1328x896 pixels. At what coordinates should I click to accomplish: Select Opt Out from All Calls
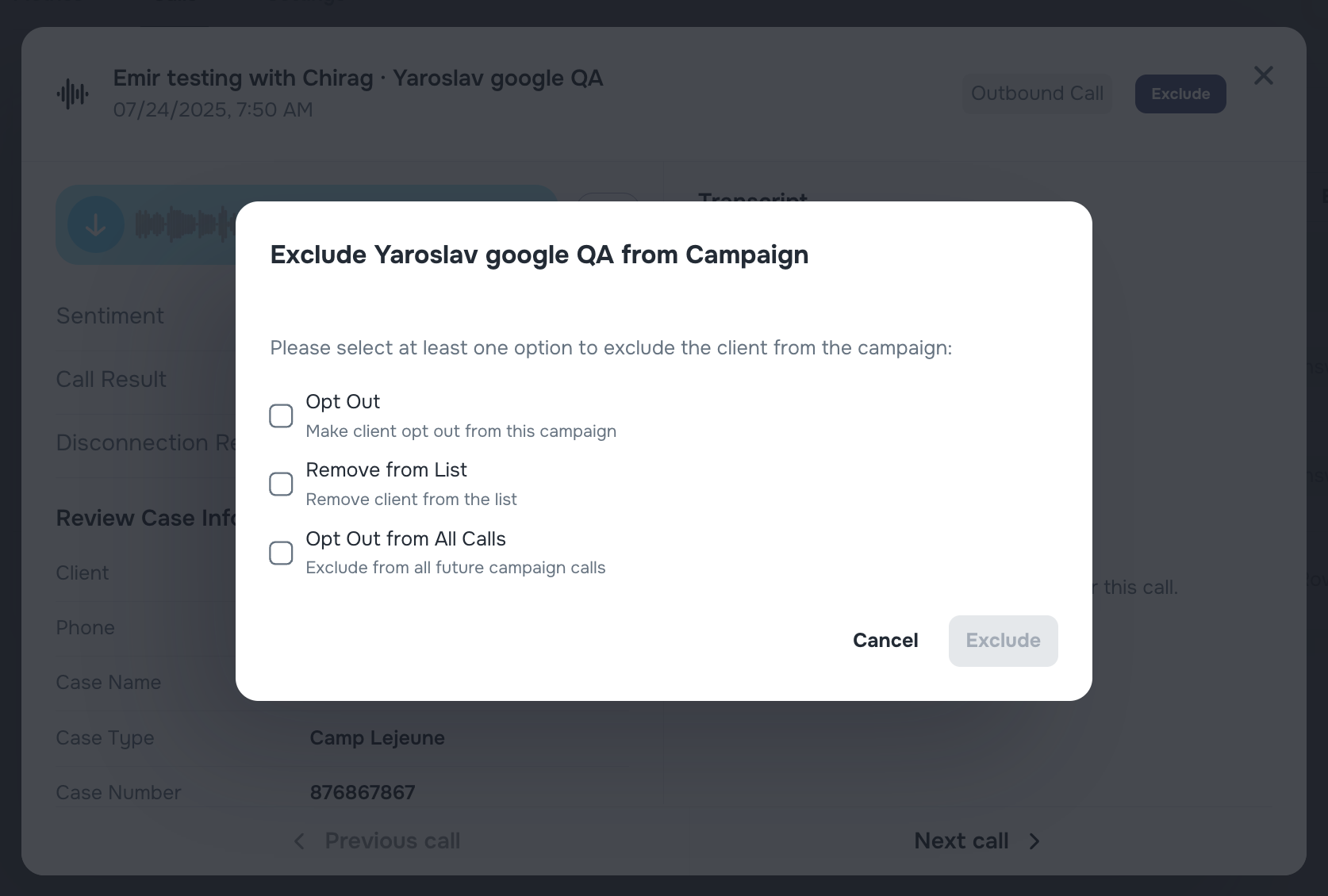click(281, 552)
